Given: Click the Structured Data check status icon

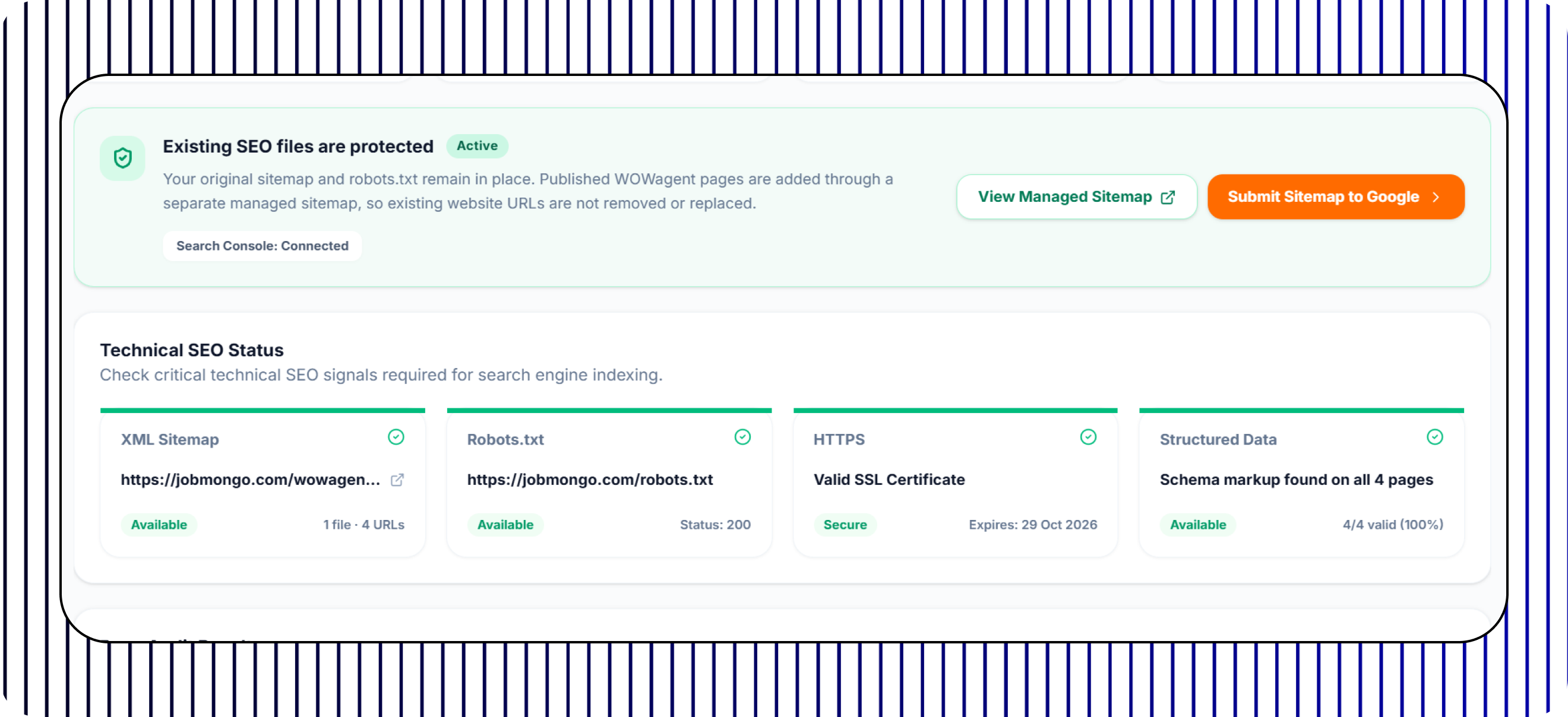Looking at the screenshot, I should pos(1435,437).
